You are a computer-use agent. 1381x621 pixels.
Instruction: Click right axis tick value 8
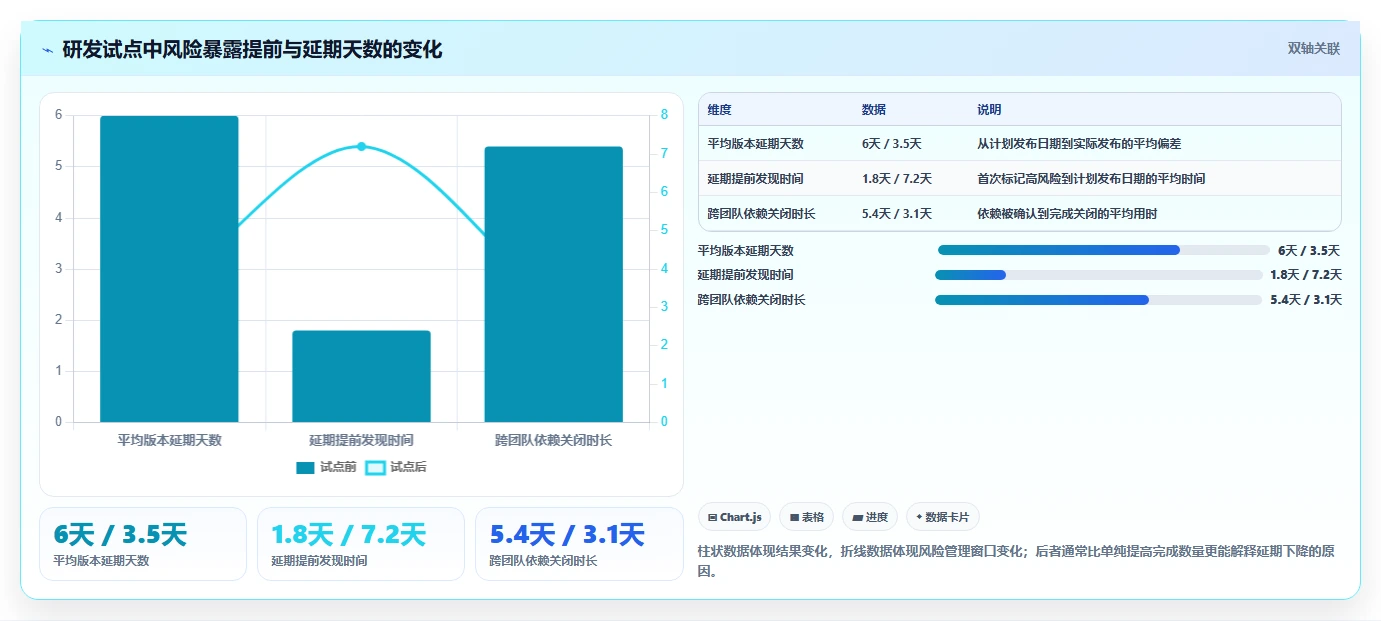tap(664, 115)
